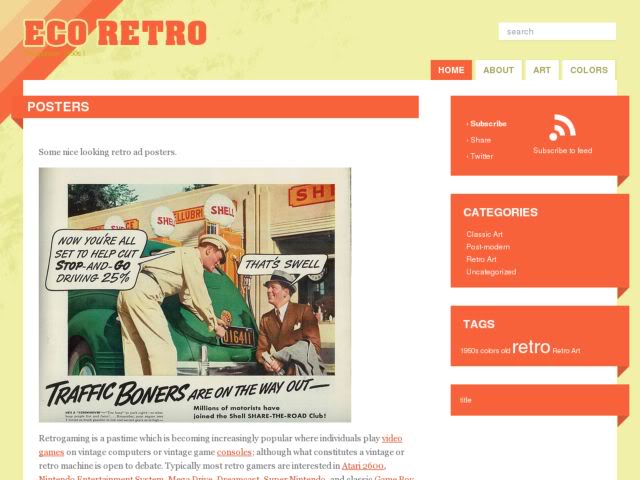
Task: Open the Colors navigation tab
Action: [x=589, y=70]
